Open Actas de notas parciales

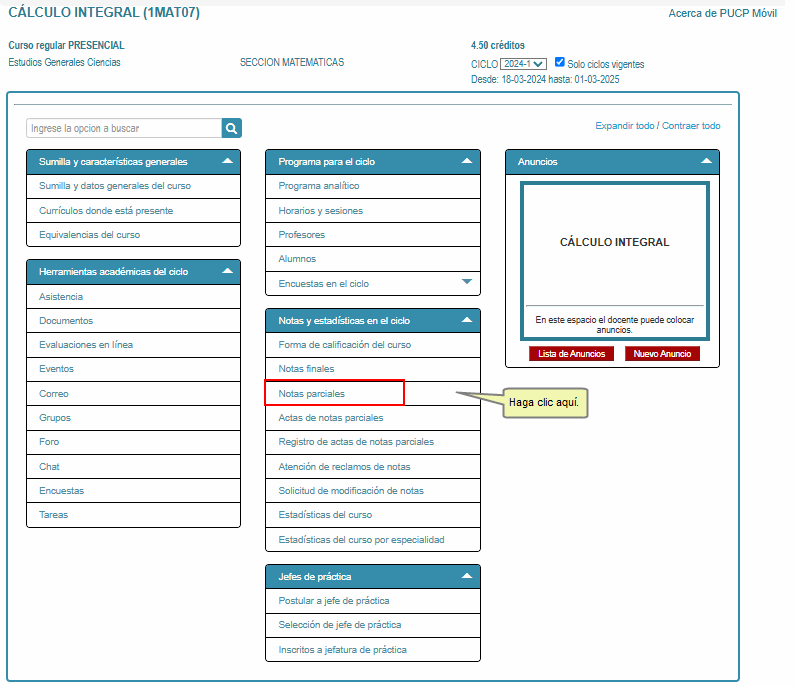(x=373, y=418)
